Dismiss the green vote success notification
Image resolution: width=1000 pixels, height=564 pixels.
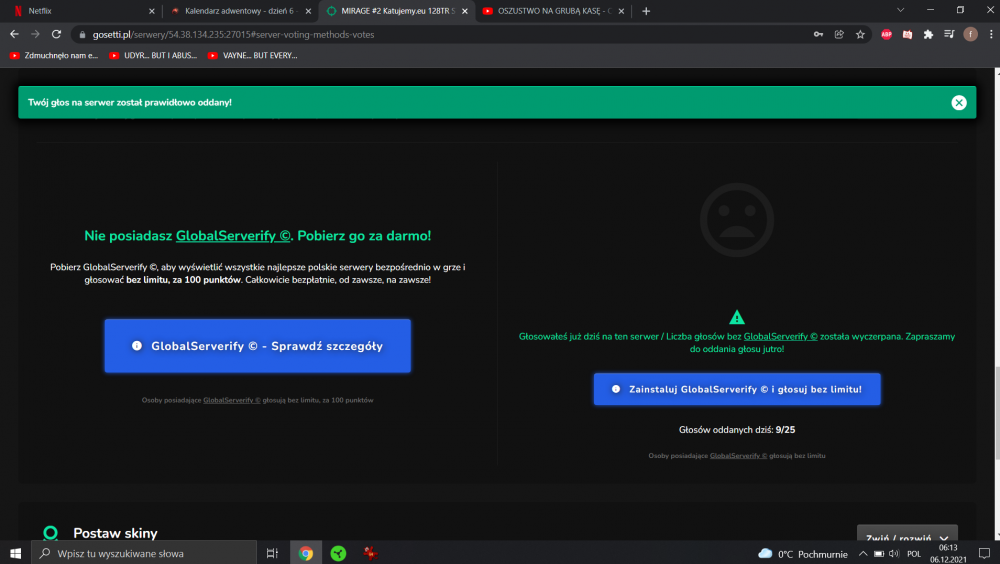pyautogui.click(x=959, y=103)
